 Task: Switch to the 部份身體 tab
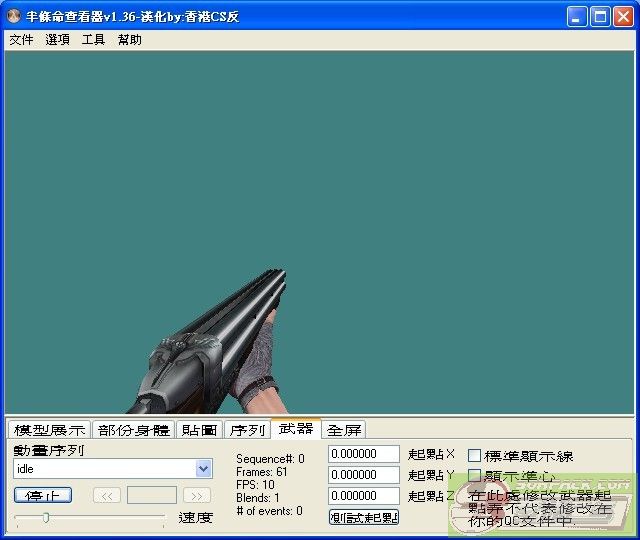point(133,430)
